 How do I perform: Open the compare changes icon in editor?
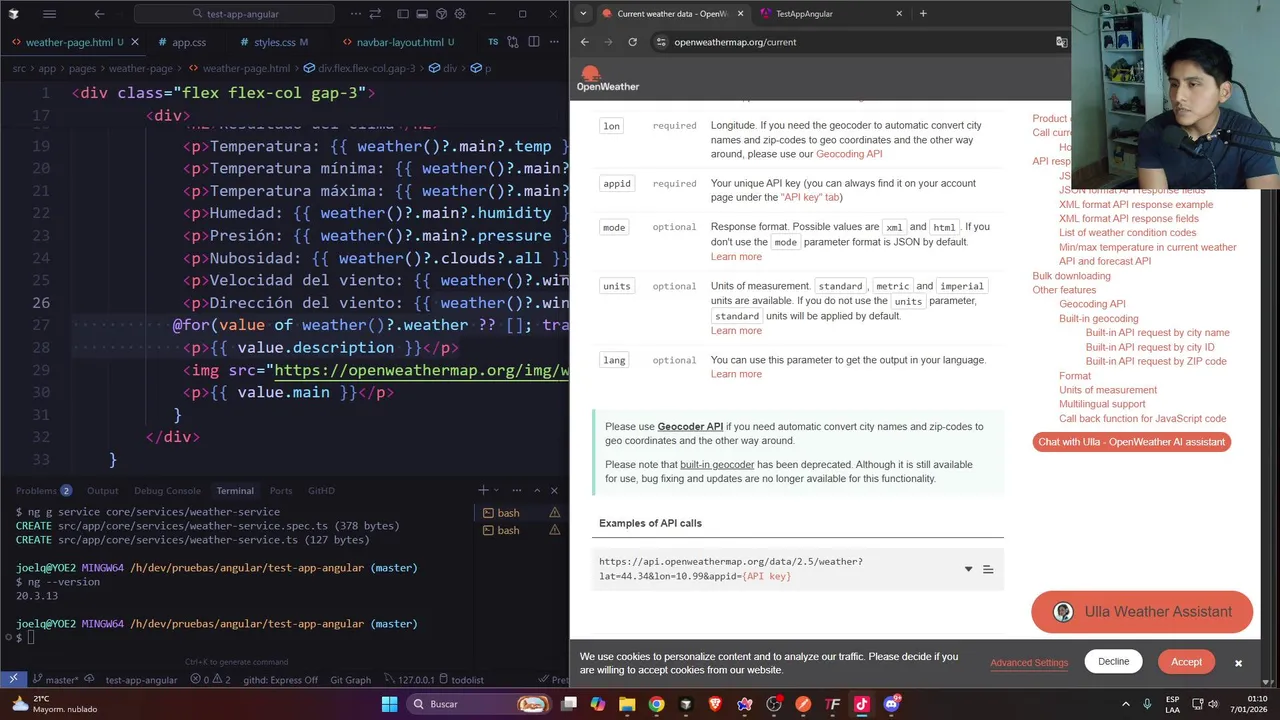(x=513, y=42)
